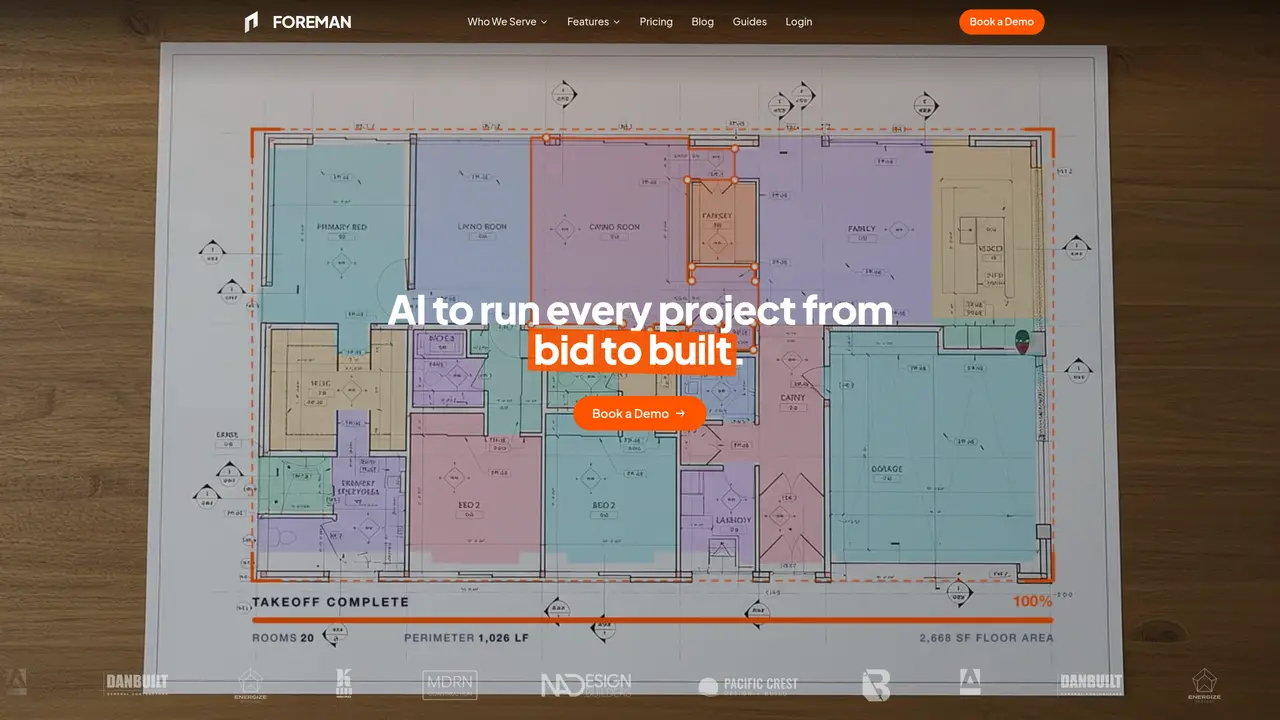Click the orange 'bid to built' highlight
The height and width of the screenshot is (720, 1280).
pyautogui.click(x=632, y=351)
